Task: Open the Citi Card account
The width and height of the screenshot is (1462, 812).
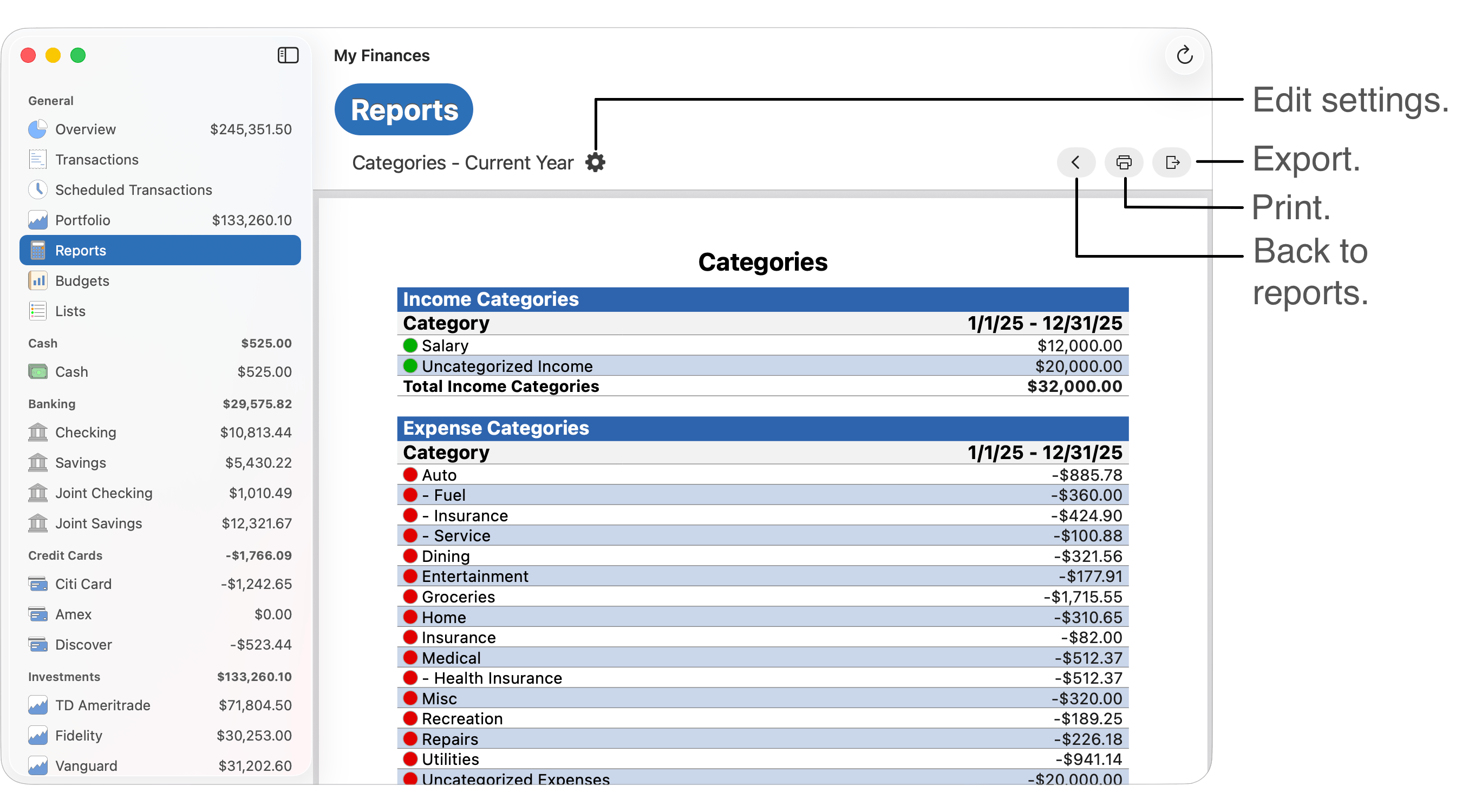Action: click(x=83, y=584)
